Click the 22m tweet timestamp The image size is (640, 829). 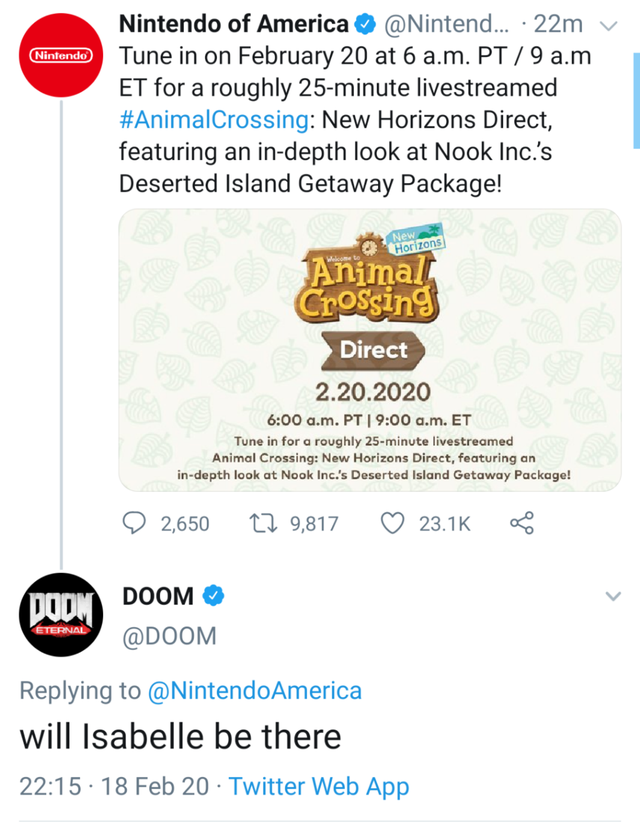[x=557, y=24]
